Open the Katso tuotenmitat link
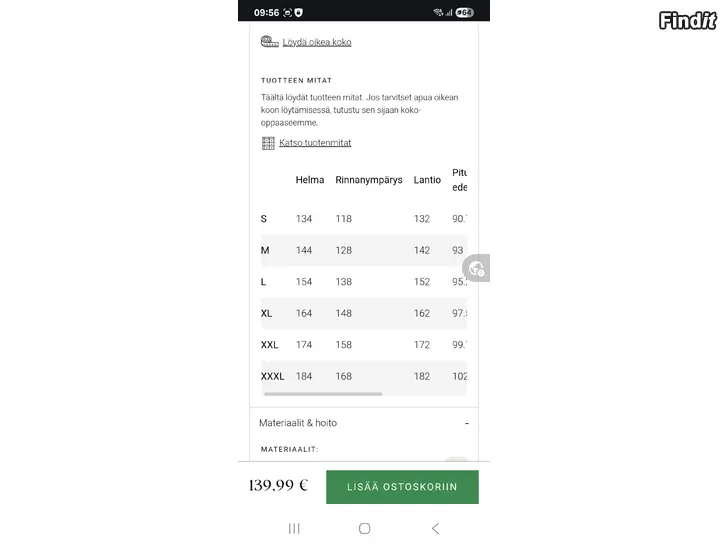 click(315, 143)
